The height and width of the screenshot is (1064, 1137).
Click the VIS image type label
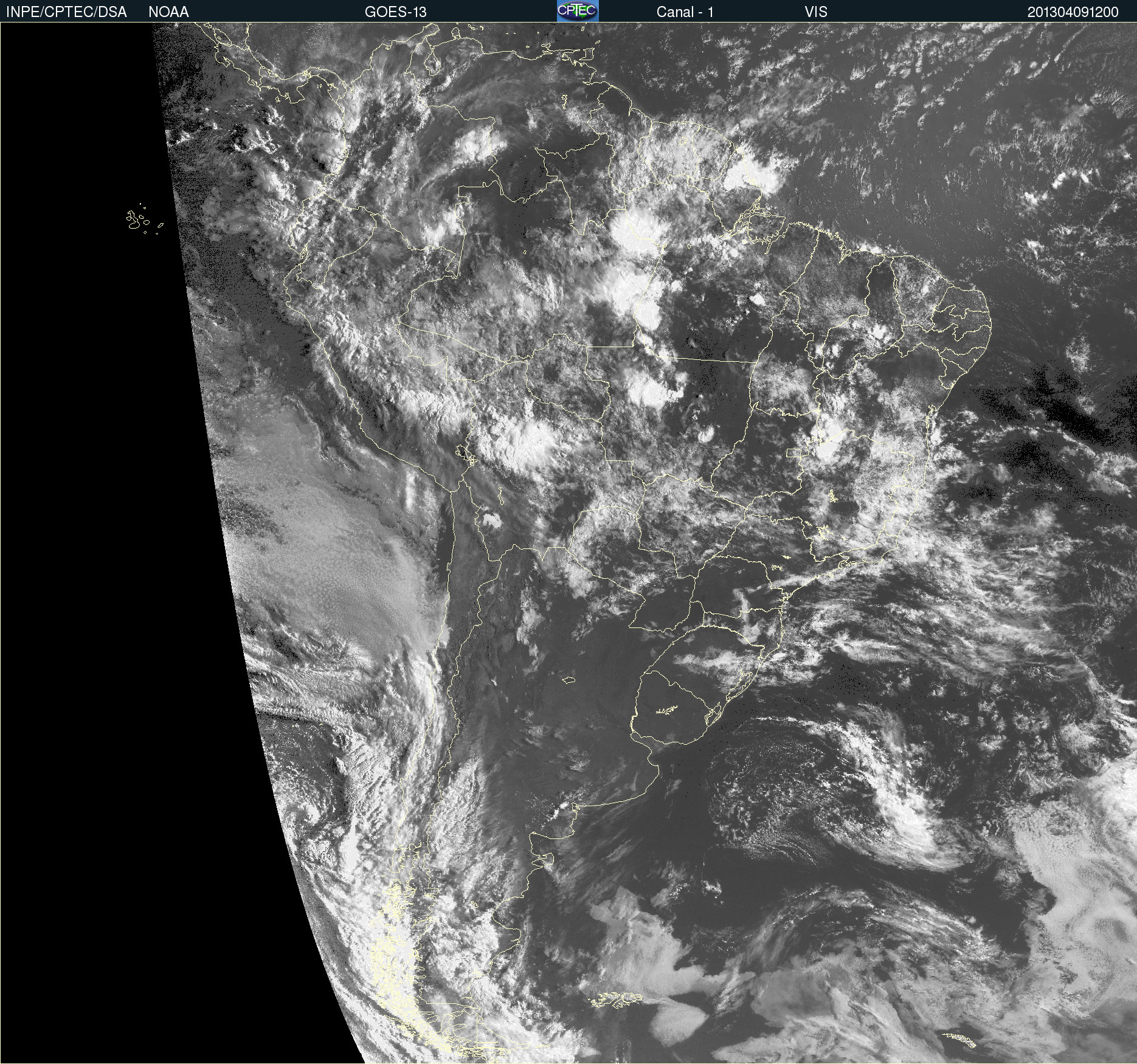pyautogui.click(x=816, y=12)
